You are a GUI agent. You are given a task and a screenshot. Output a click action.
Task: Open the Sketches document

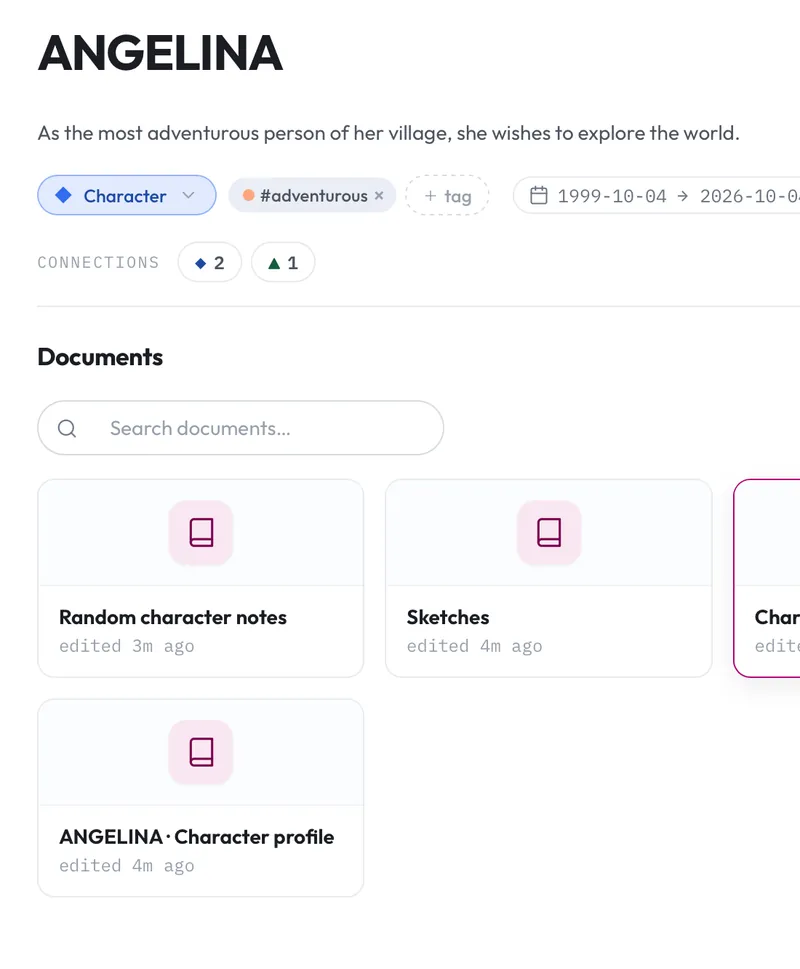click(x=549, y=578)
